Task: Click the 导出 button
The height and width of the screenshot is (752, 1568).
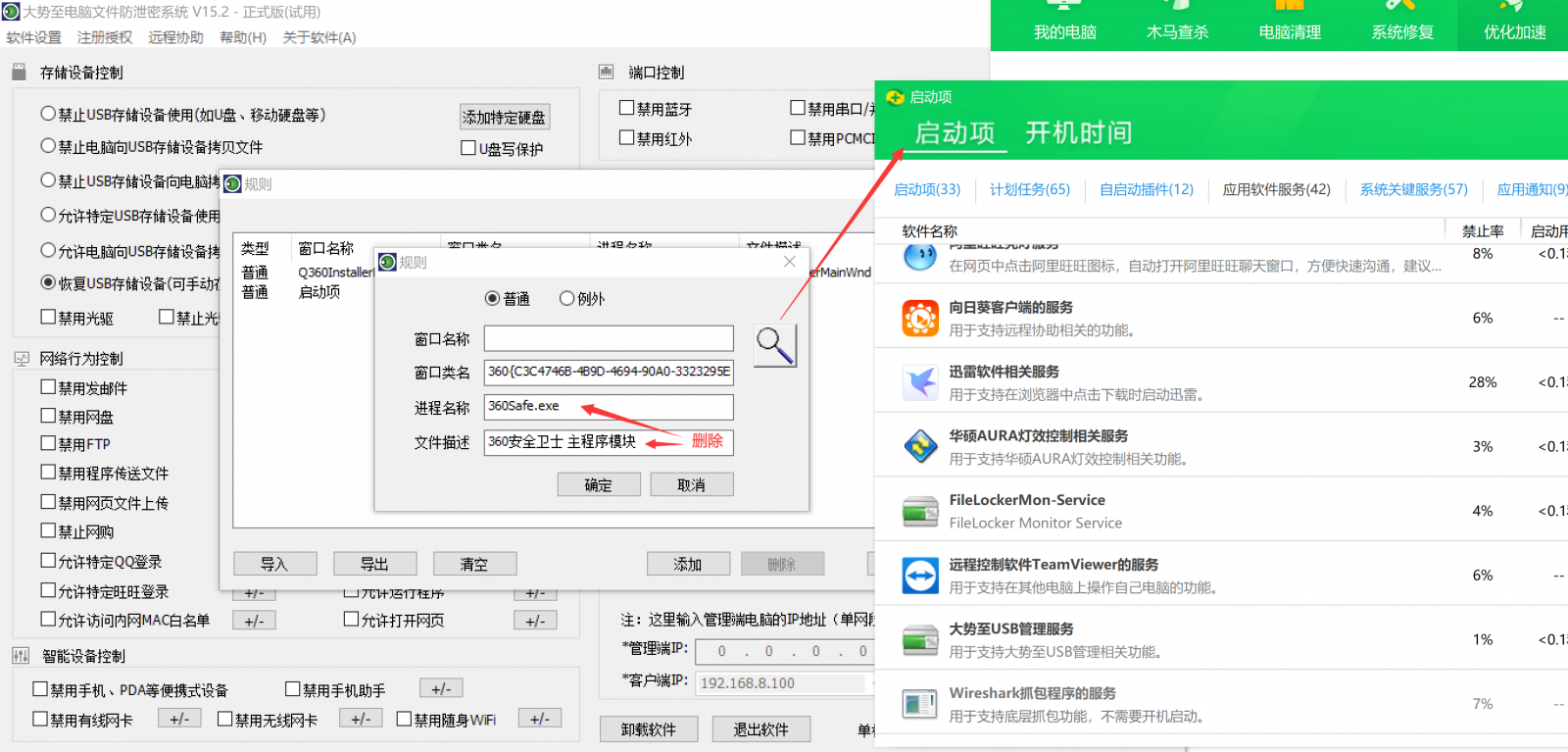Action: (x=375, y=564)
